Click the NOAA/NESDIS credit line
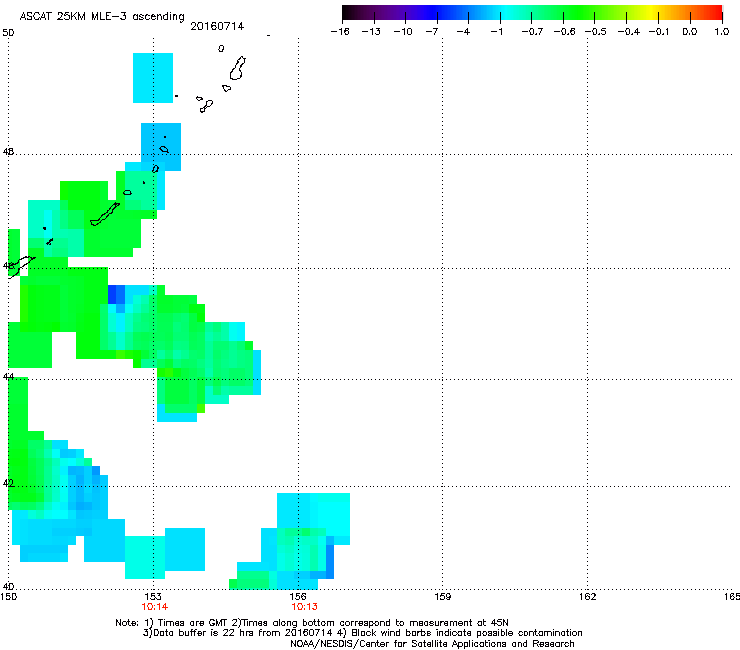Image resolution: width=740 pixels, height=650 pixels. [432, 643]
